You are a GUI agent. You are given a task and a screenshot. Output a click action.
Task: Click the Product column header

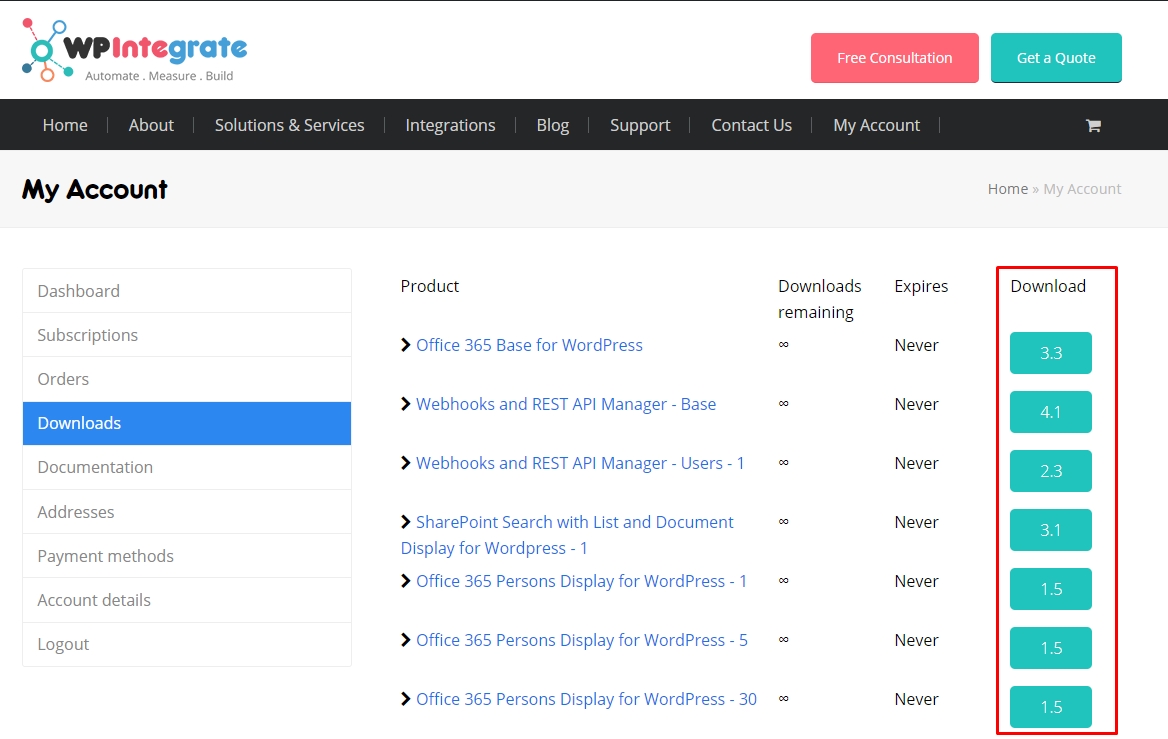click(429, 286)
